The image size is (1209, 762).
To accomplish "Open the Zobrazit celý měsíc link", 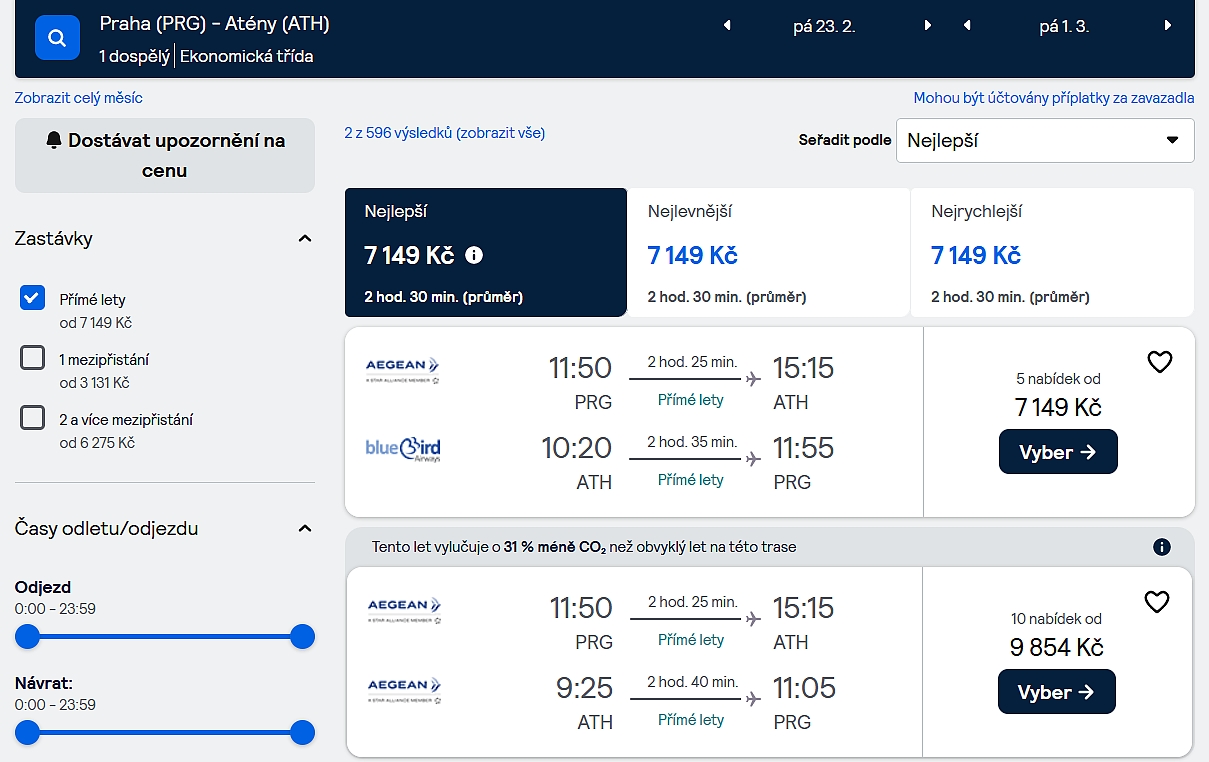I will click(79, 98).
